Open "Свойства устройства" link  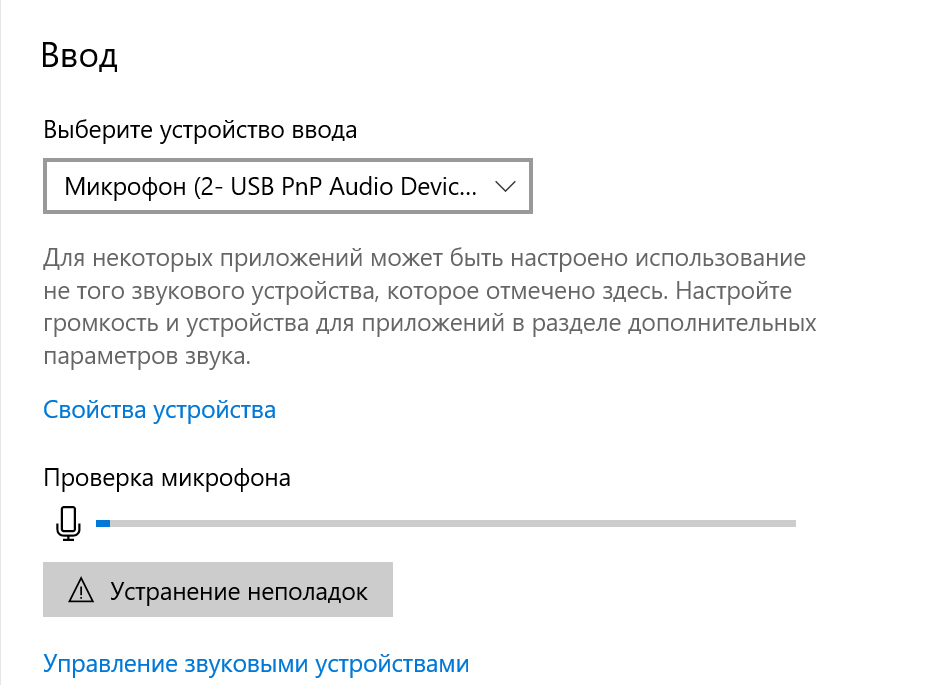click(160, 409)
